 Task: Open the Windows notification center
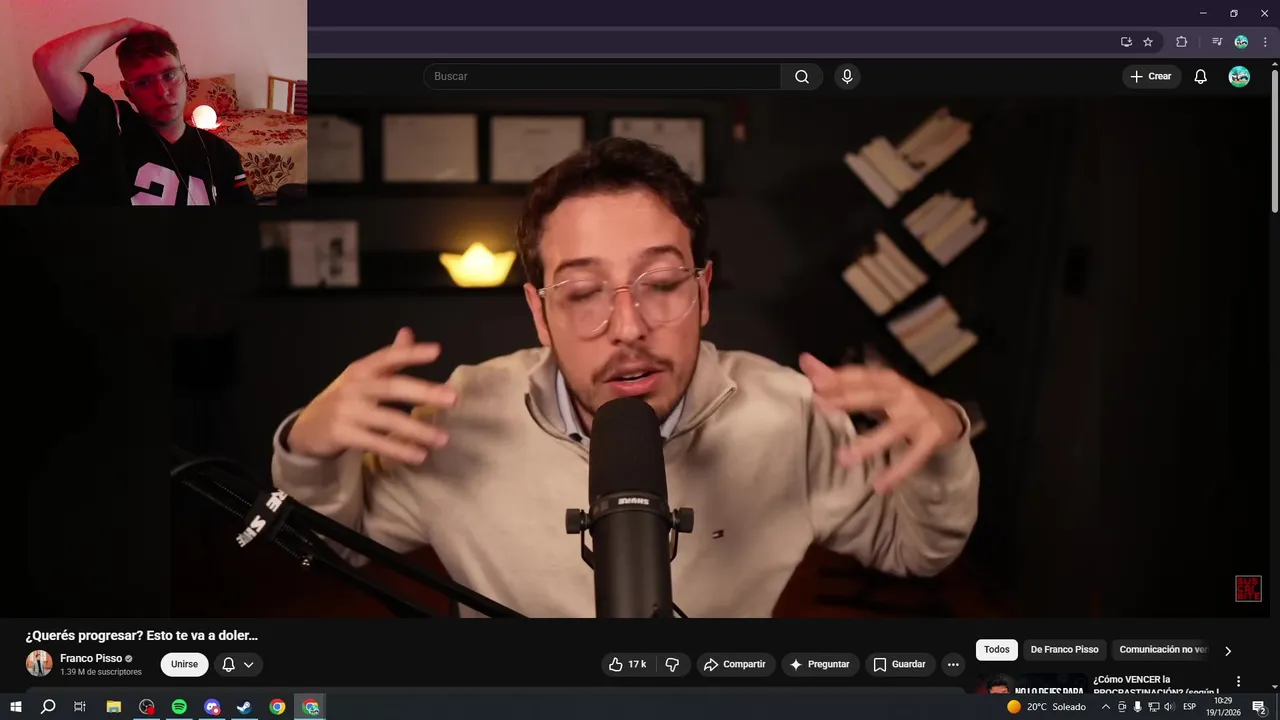click(x=1260, y=707)
